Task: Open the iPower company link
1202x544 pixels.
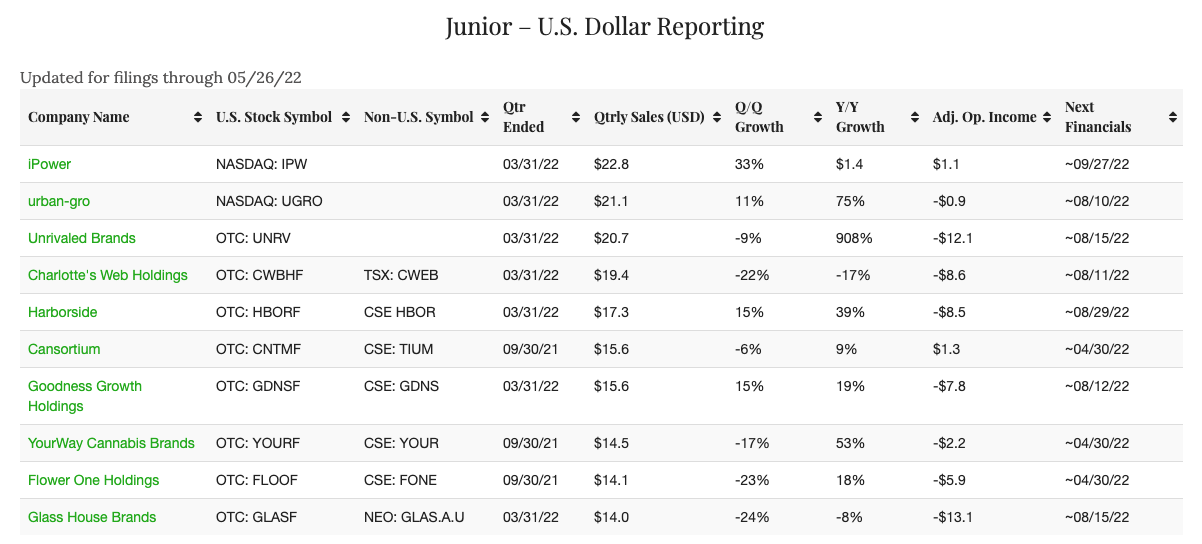Action: [50, 164]
